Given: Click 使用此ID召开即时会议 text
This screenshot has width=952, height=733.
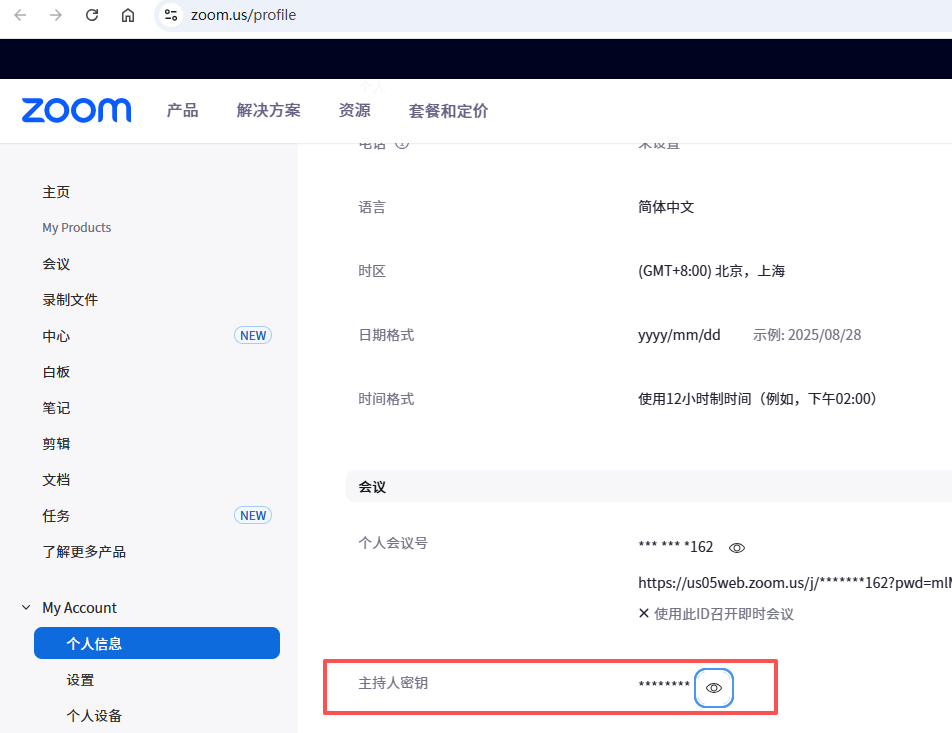Looking at the screenshot, I should coord(724,614).
